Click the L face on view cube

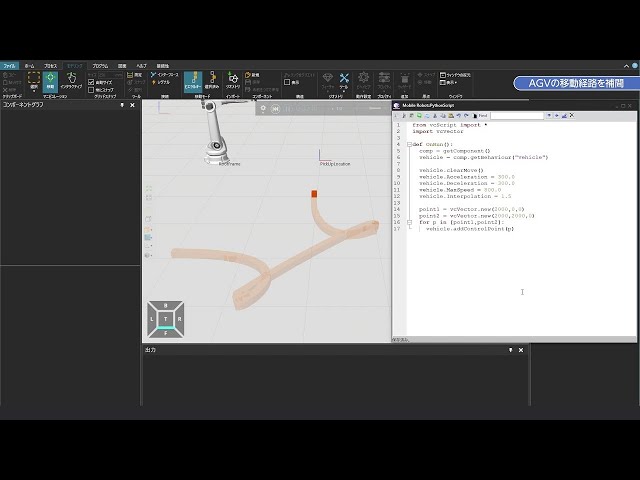(151, 319)
